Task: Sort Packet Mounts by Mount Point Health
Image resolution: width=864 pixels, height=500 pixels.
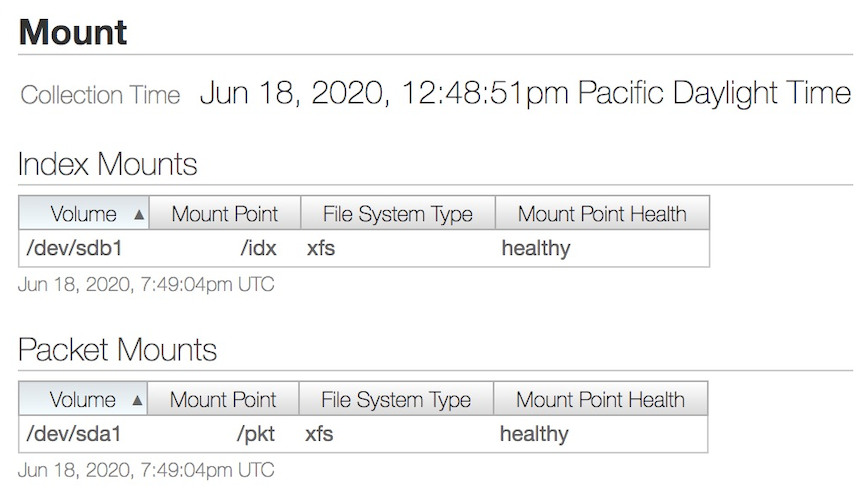Action: [x=601, y=399]
